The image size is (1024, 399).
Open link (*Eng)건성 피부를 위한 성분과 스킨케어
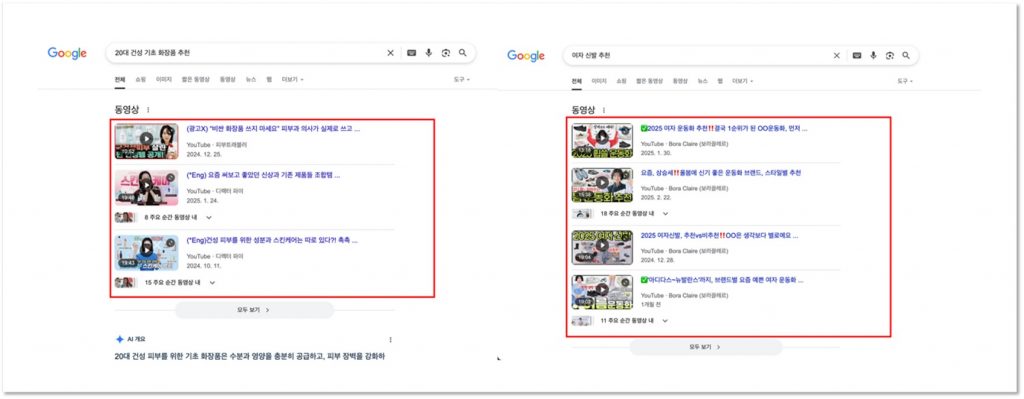pos(272,240)
